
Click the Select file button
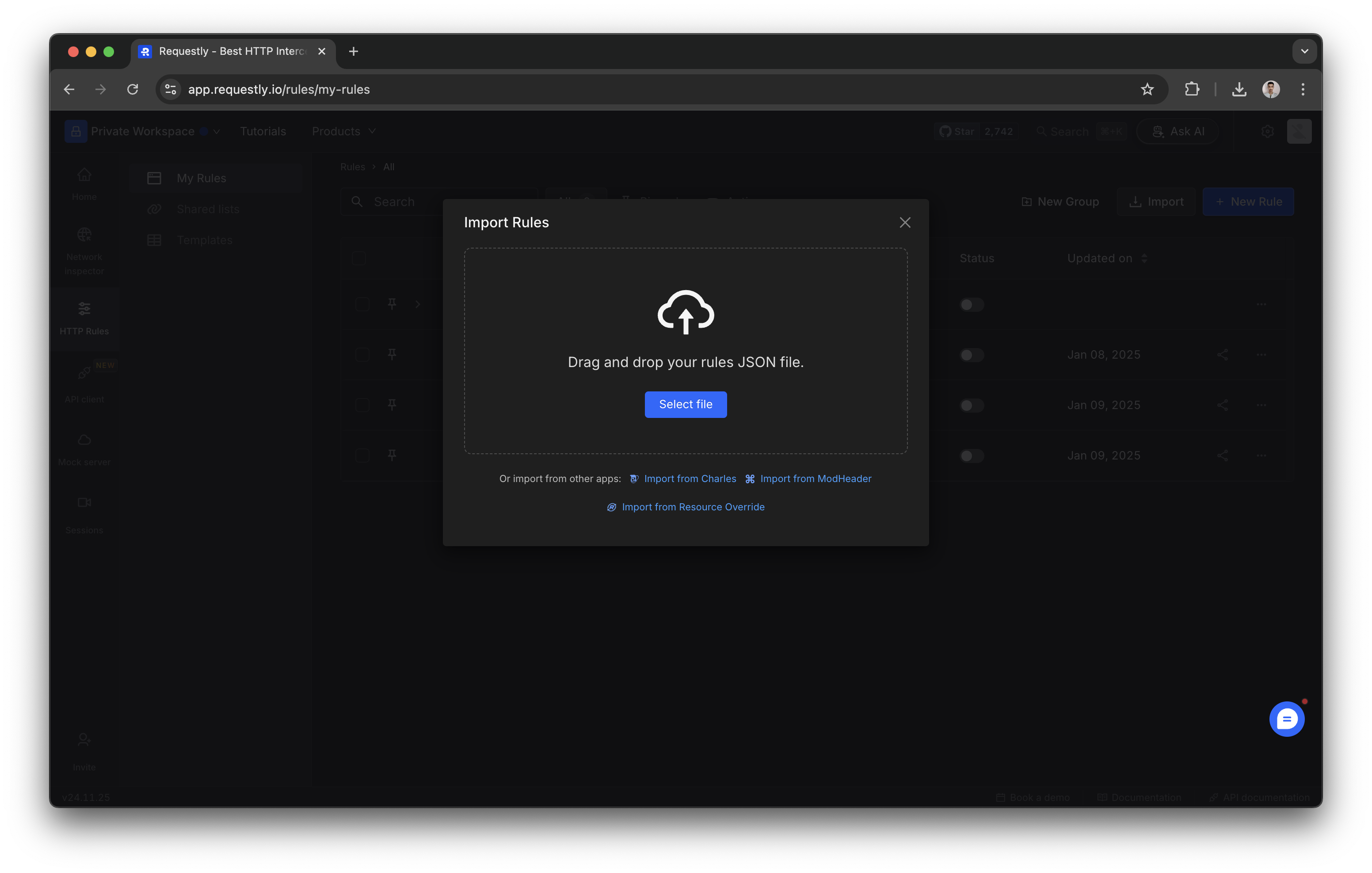pos(686,404)
